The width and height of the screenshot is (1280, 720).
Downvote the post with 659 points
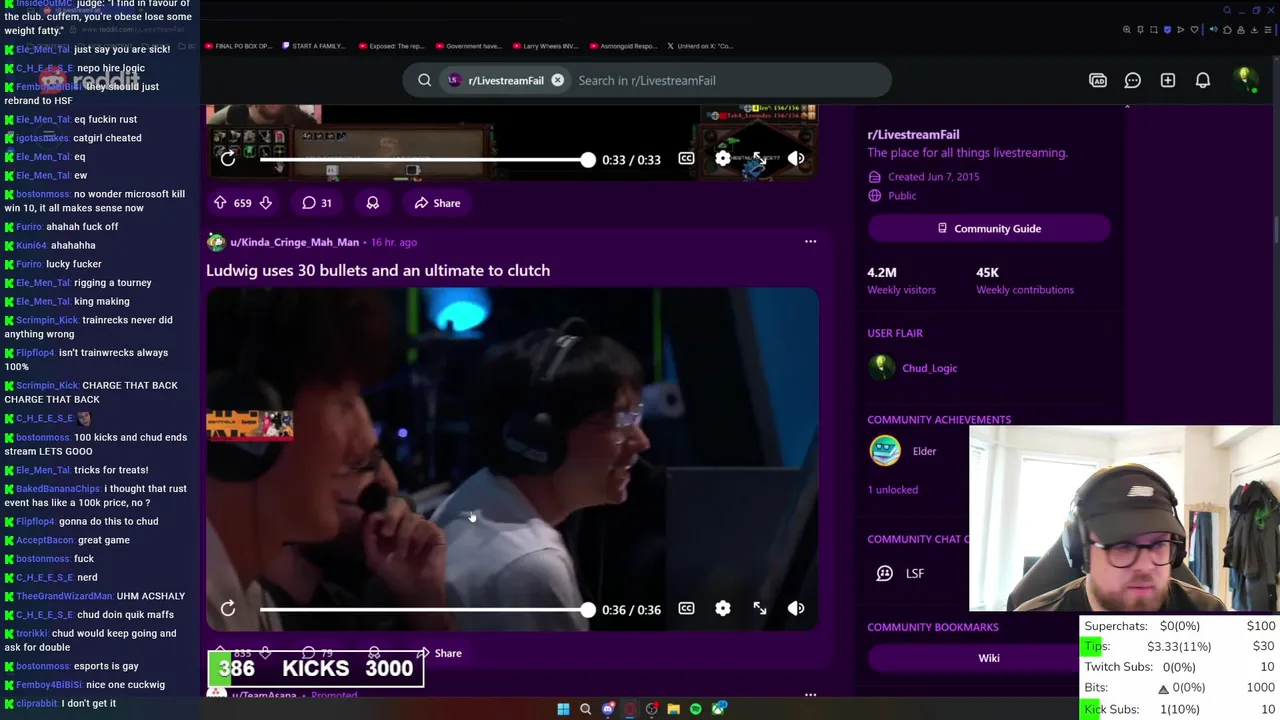point(265,203)
